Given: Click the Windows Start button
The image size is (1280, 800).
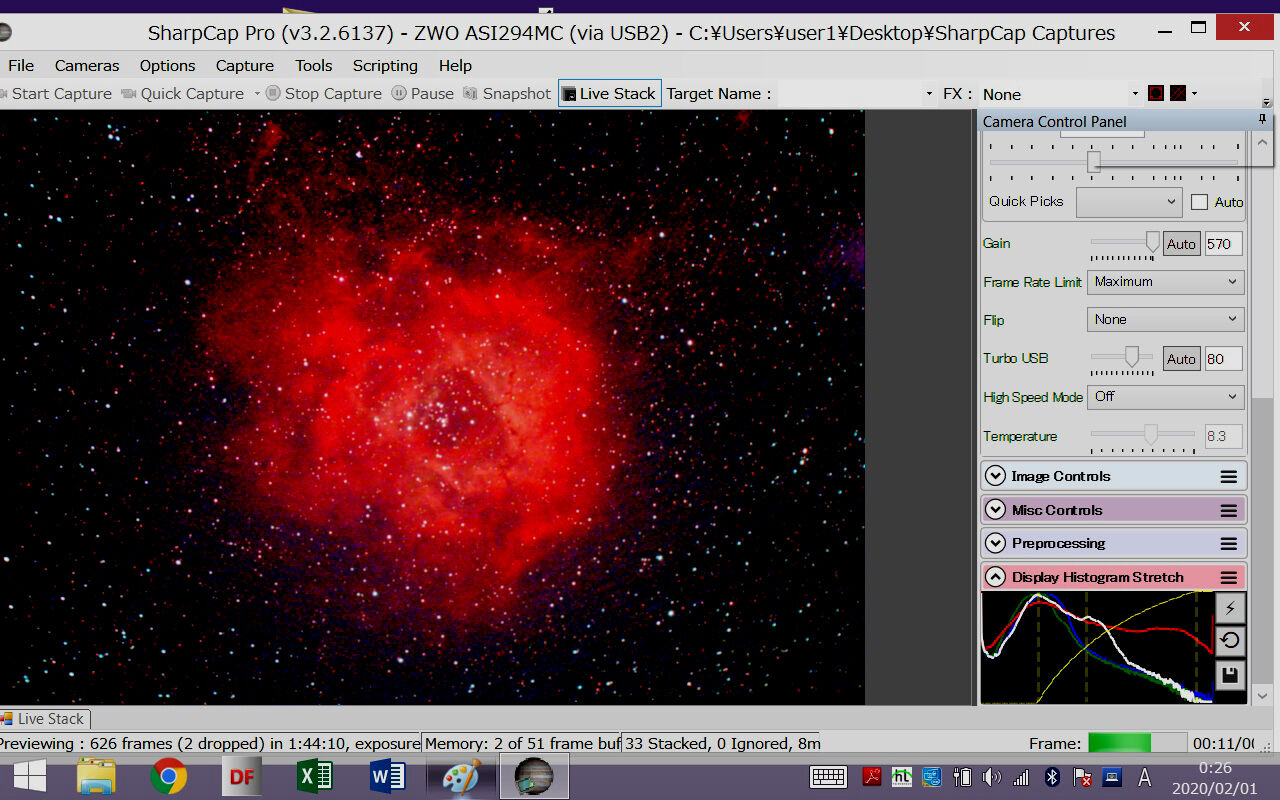Looking at the screenshot, I should click(x=29, y=776).
